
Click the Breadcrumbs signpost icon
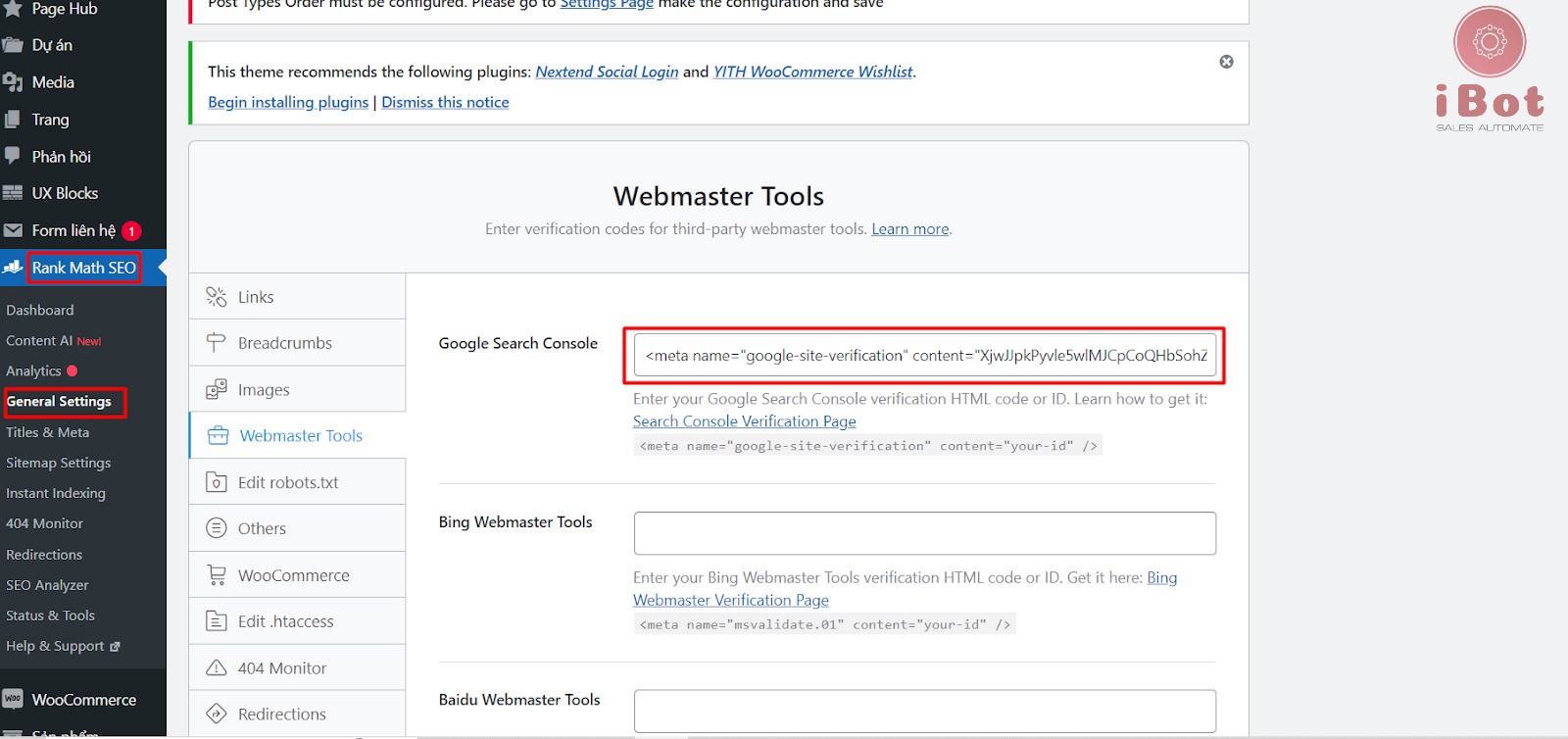[x=217, y=343]
